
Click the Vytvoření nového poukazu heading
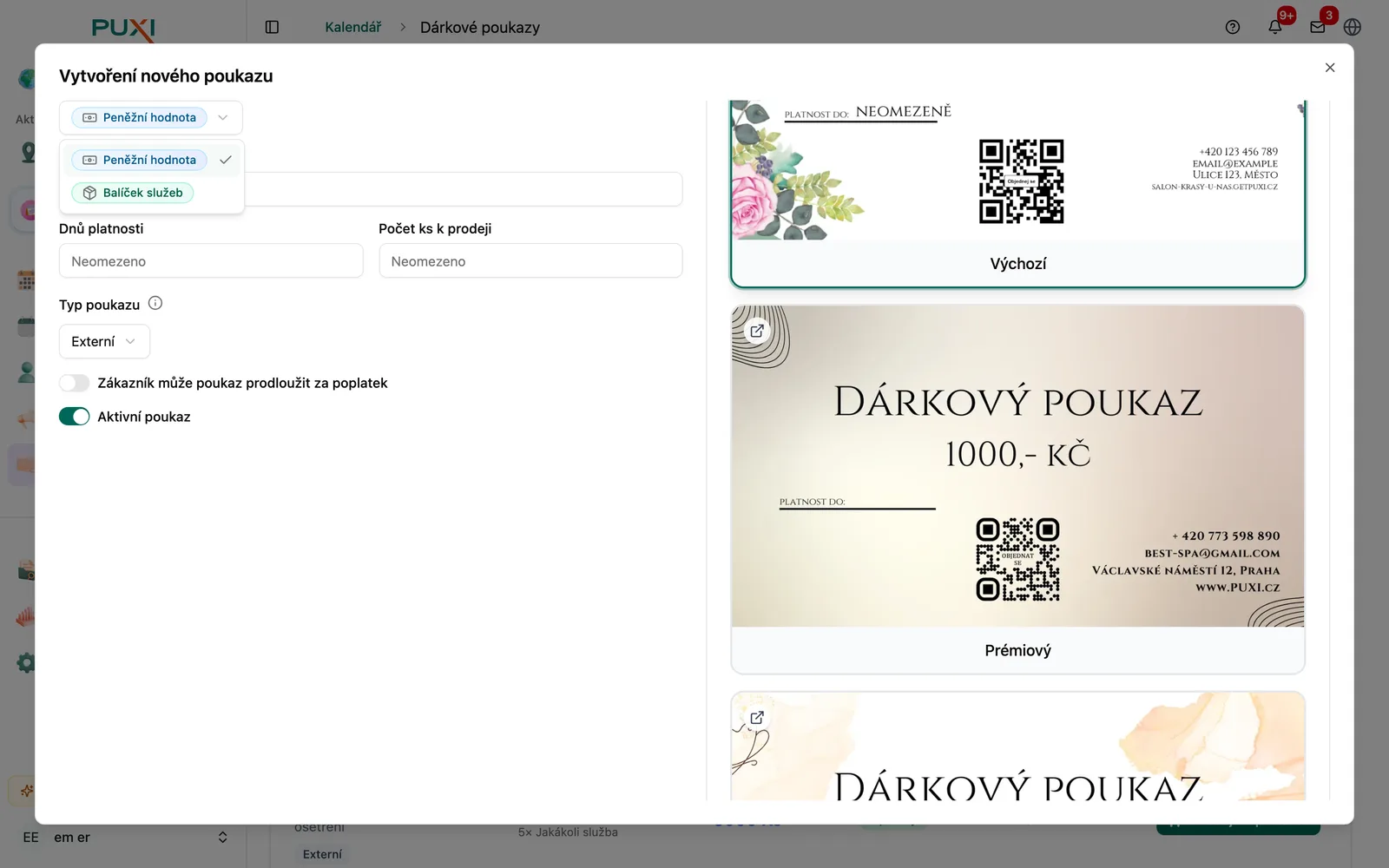pyautogui.click(x=166, y=76)
